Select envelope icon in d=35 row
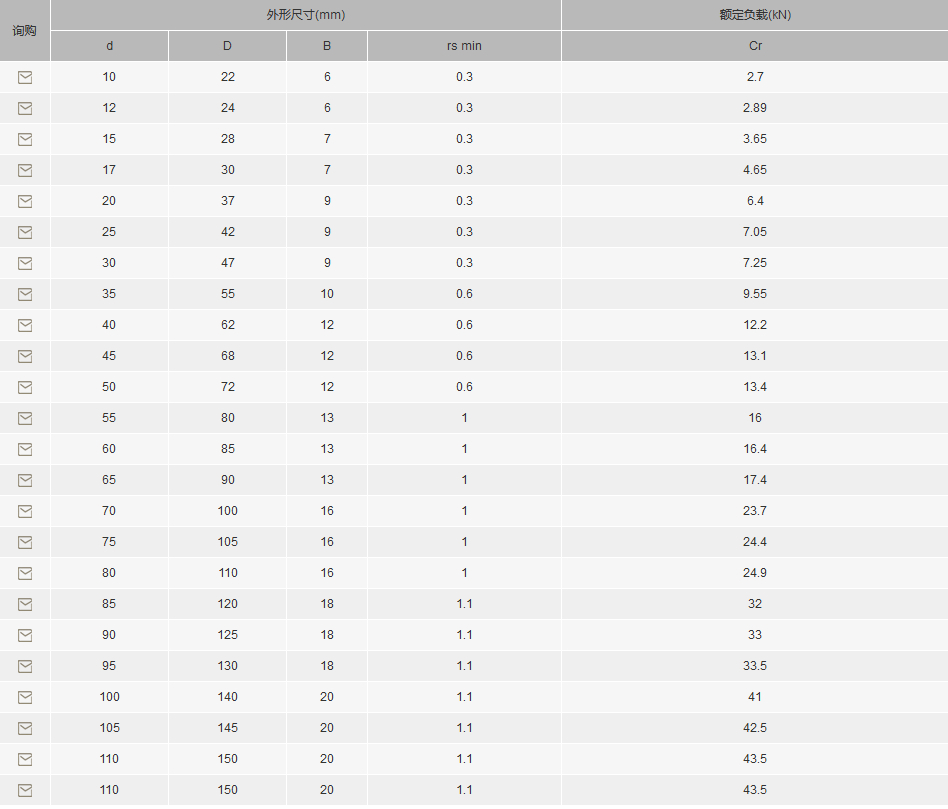 25,294
